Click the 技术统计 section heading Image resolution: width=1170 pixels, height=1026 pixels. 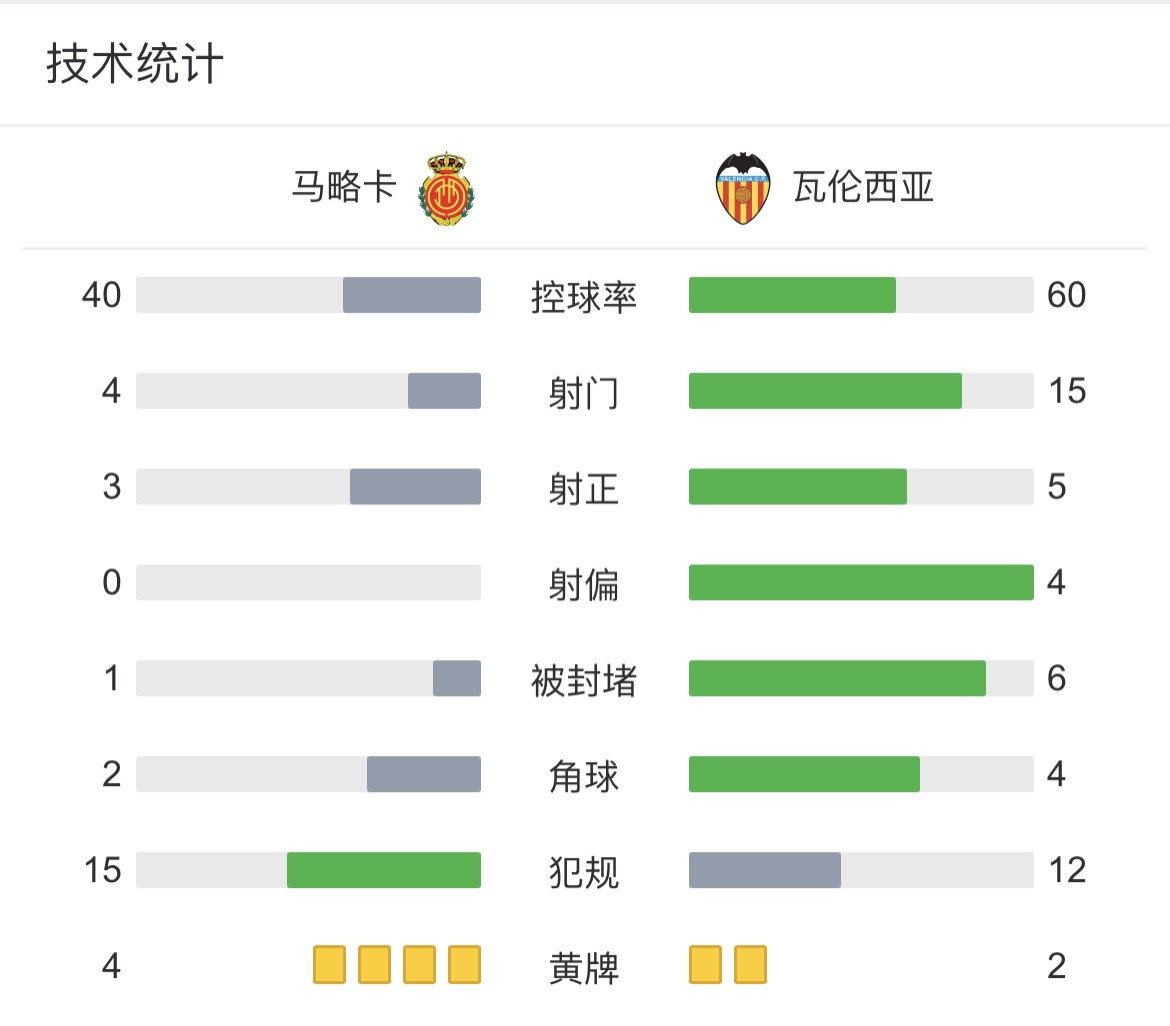click(135, 63)
